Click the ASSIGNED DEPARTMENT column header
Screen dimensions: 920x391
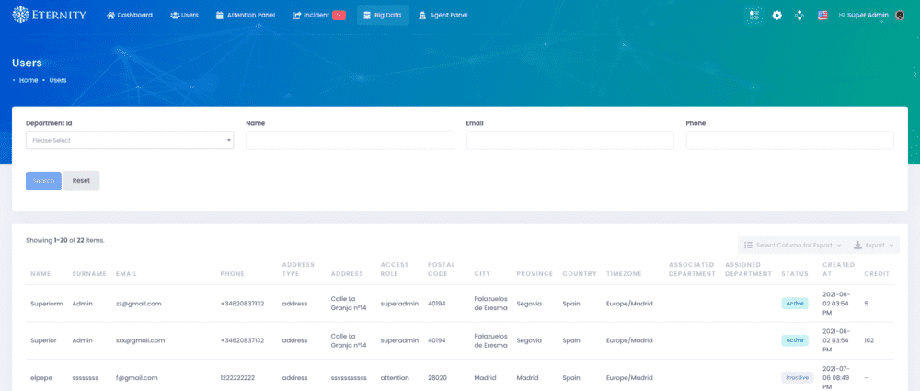click(748, 269)
